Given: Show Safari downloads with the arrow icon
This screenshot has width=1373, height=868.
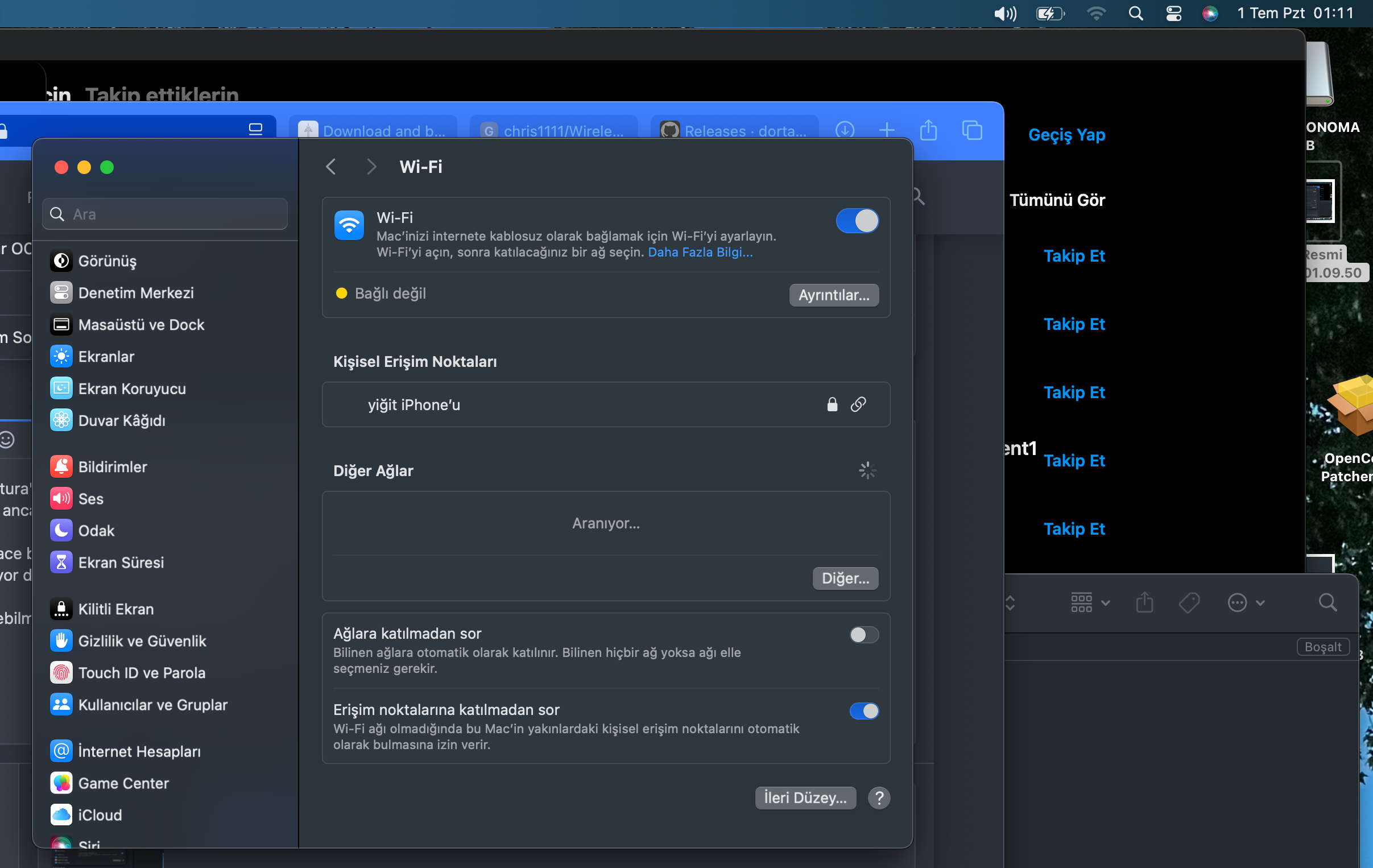Looking at the screenshot, I should pos(845,131).
